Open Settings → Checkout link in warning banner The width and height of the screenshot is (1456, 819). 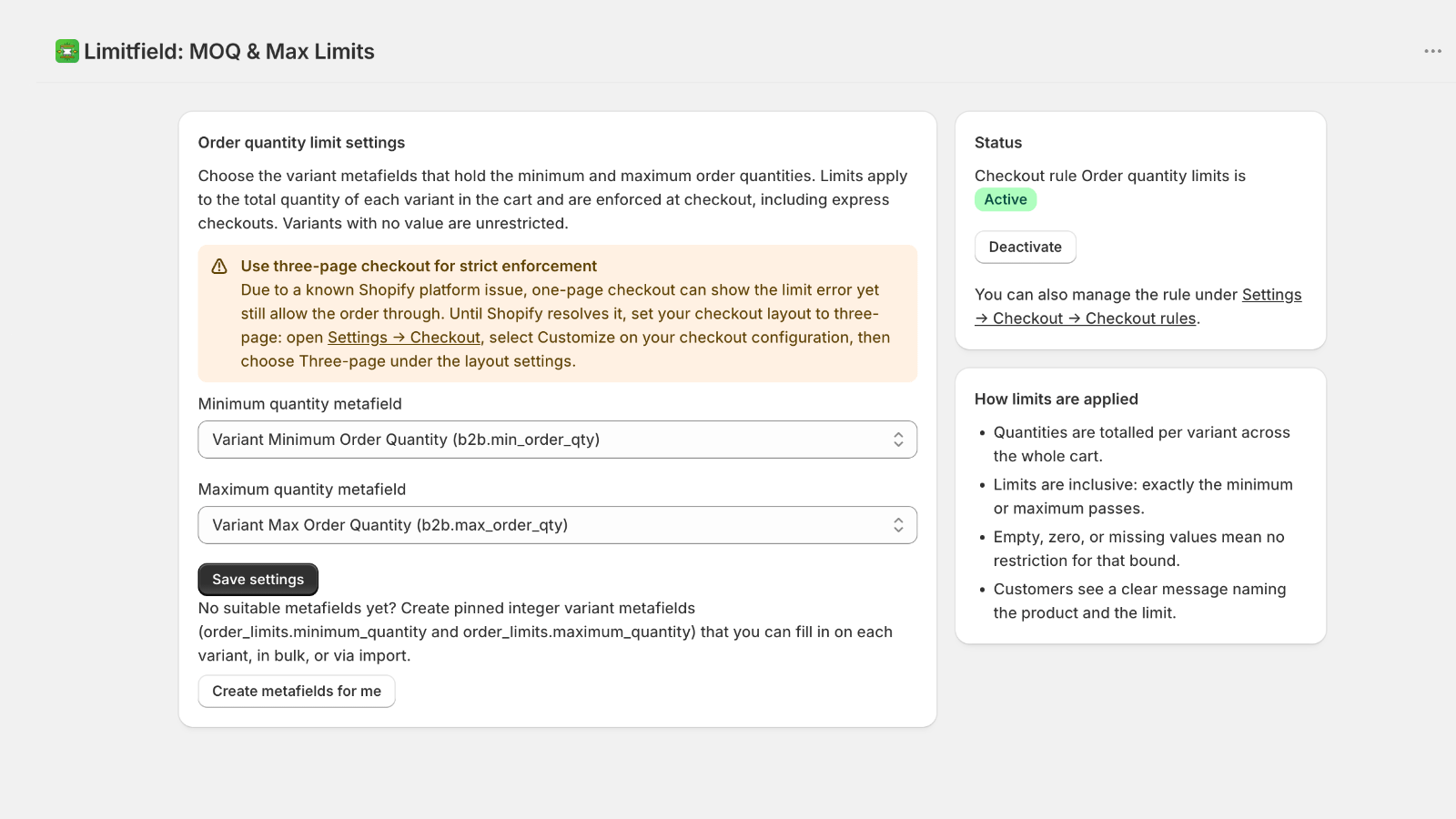[404, 338]
